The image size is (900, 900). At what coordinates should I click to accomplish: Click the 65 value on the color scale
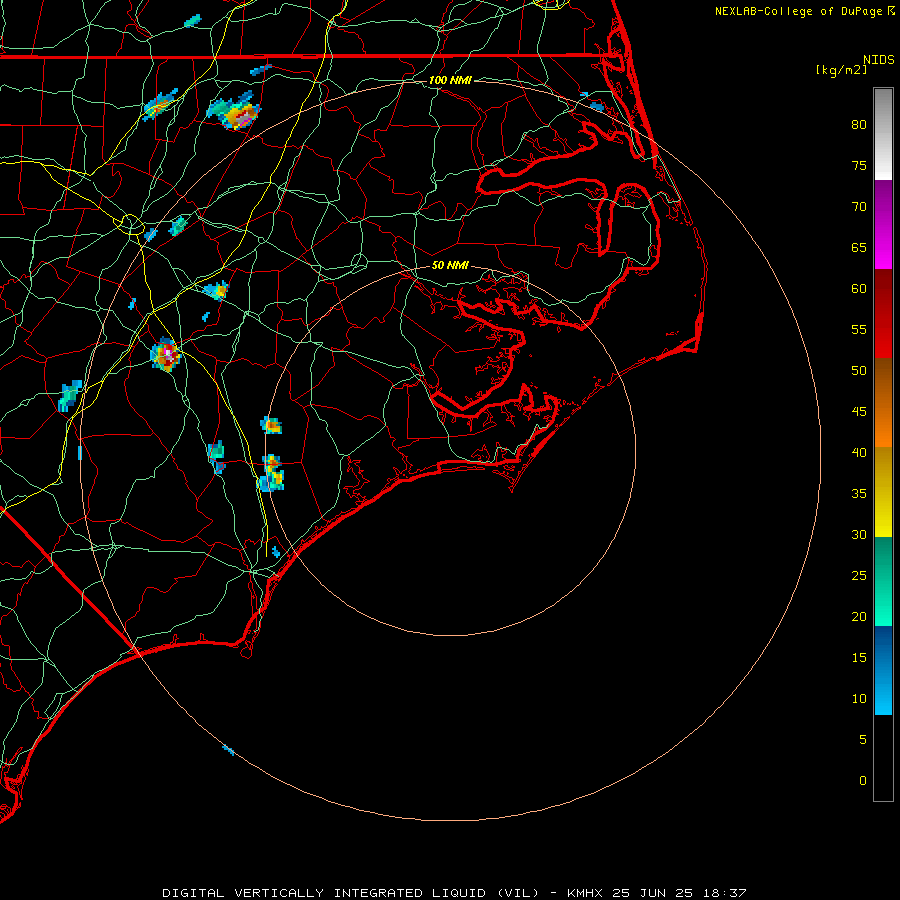(x=859, y=248)
